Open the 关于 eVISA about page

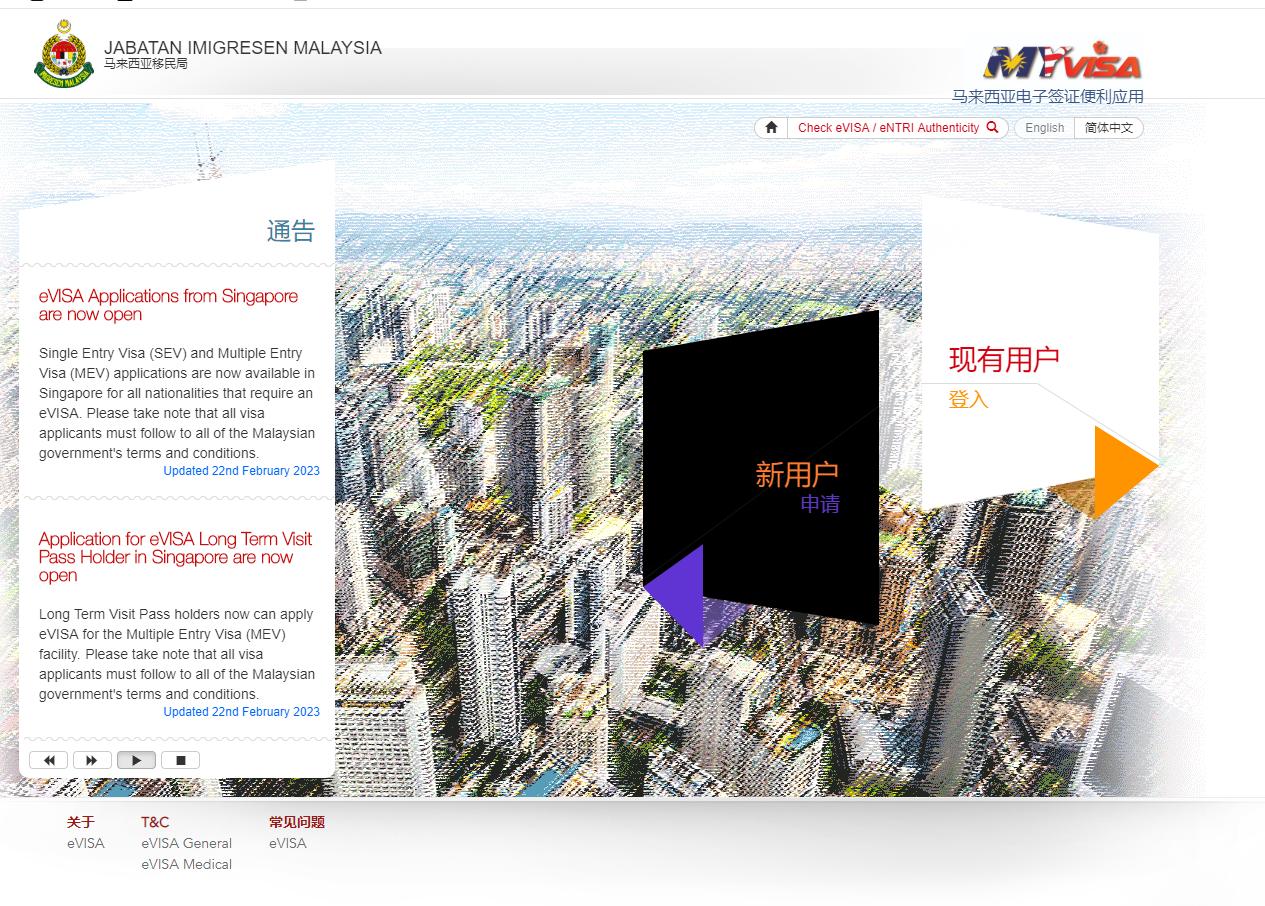click(x=85, y=843)
